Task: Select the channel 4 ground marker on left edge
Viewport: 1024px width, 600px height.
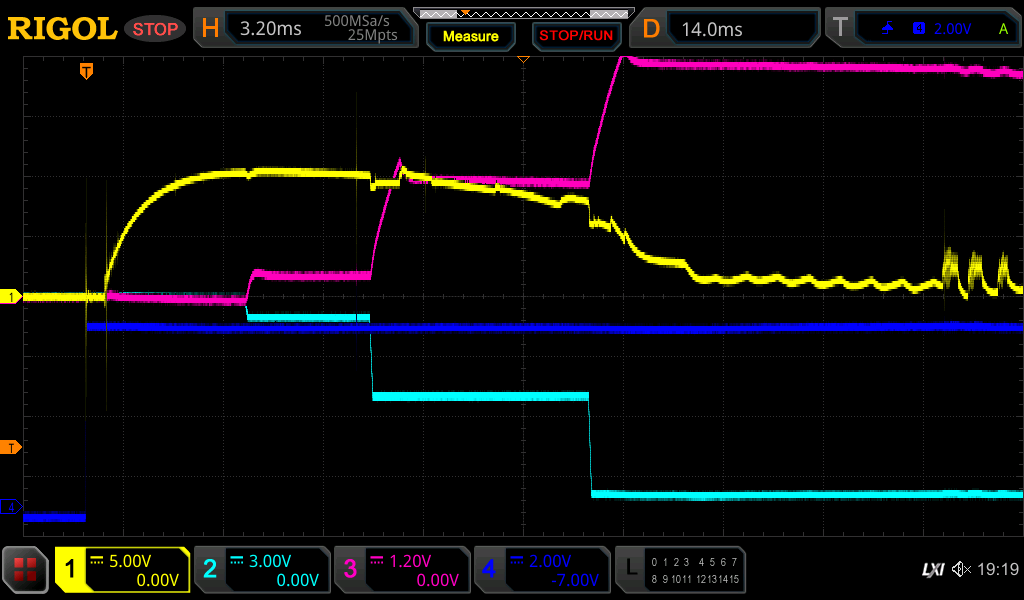Action: pos(11,507)
